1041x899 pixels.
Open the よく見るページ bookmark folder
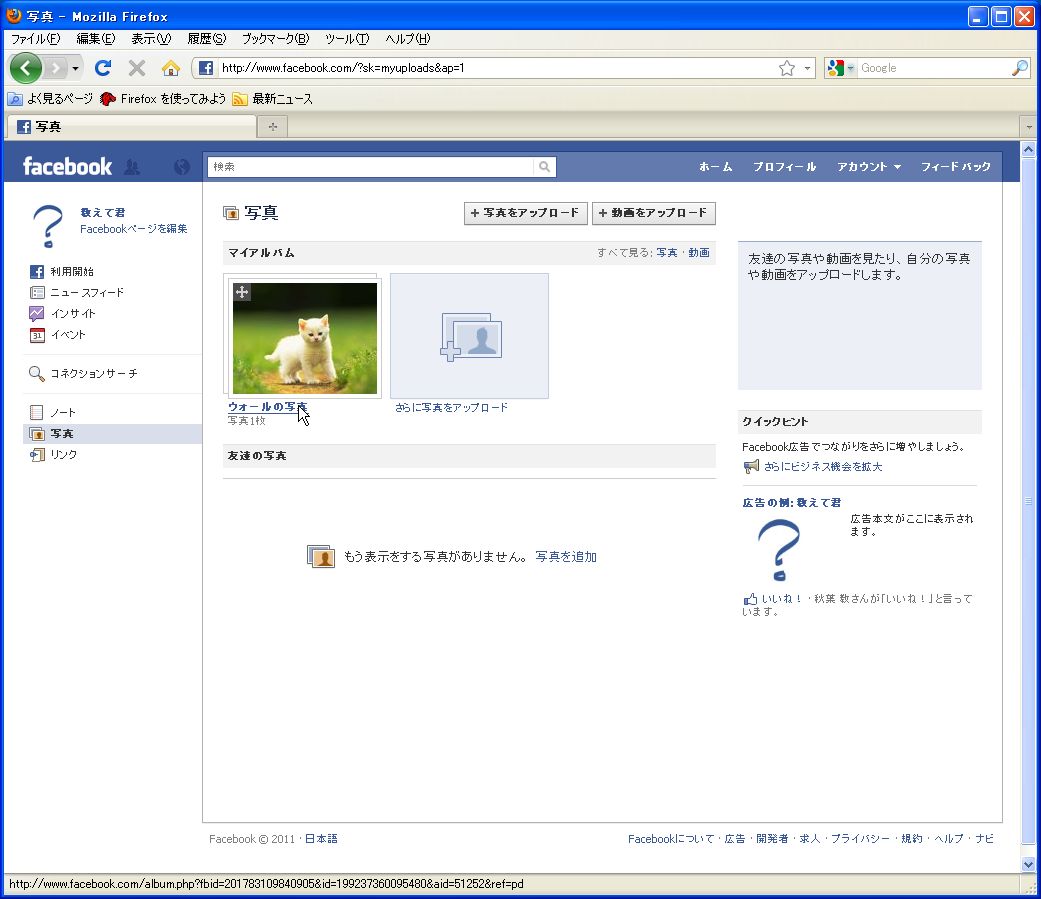[x=50, y=99]
